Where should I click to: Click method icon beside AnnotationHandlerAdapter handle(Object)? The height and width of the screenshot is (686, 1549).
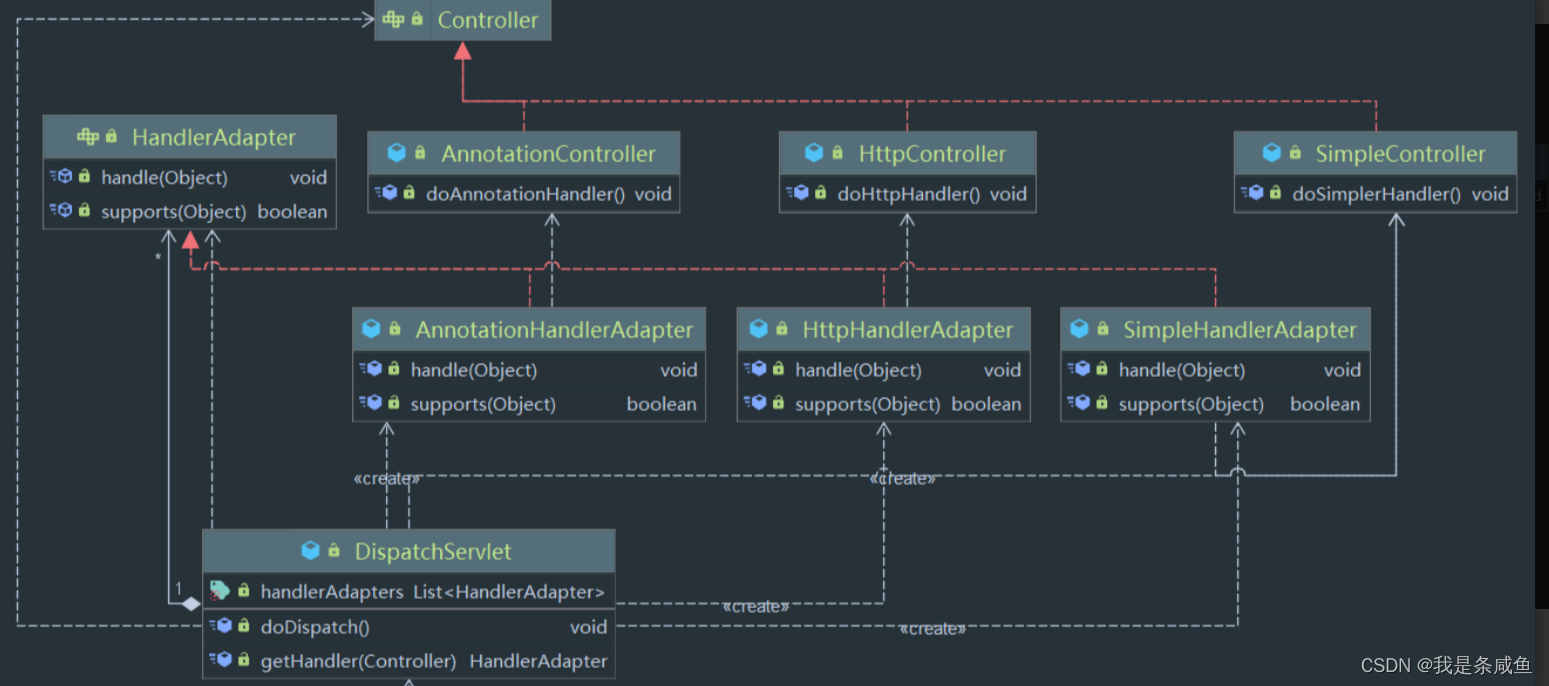[371, 370]
